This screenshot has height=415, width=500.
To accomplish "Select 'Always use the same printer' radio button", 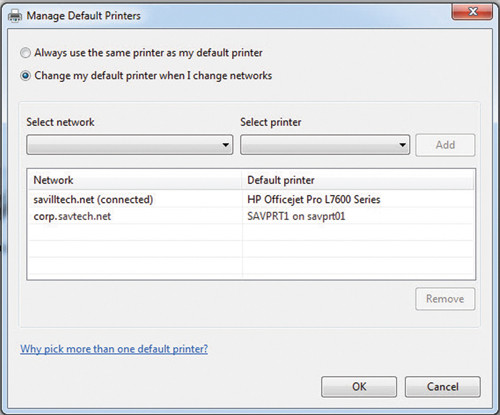I will pyautogui.click(x=25, y=53).
